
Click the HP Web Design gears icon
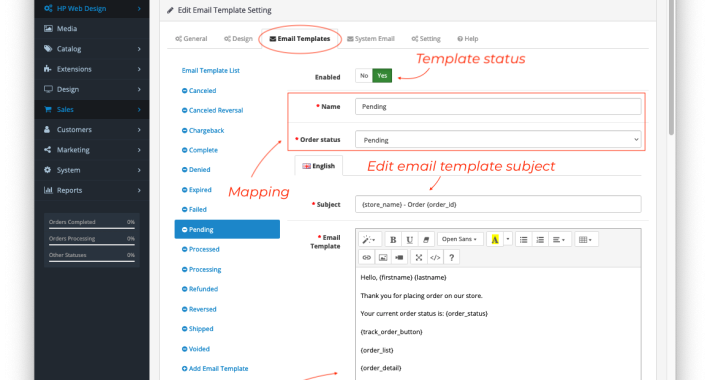pyautogui.click(x=48, y=8)
